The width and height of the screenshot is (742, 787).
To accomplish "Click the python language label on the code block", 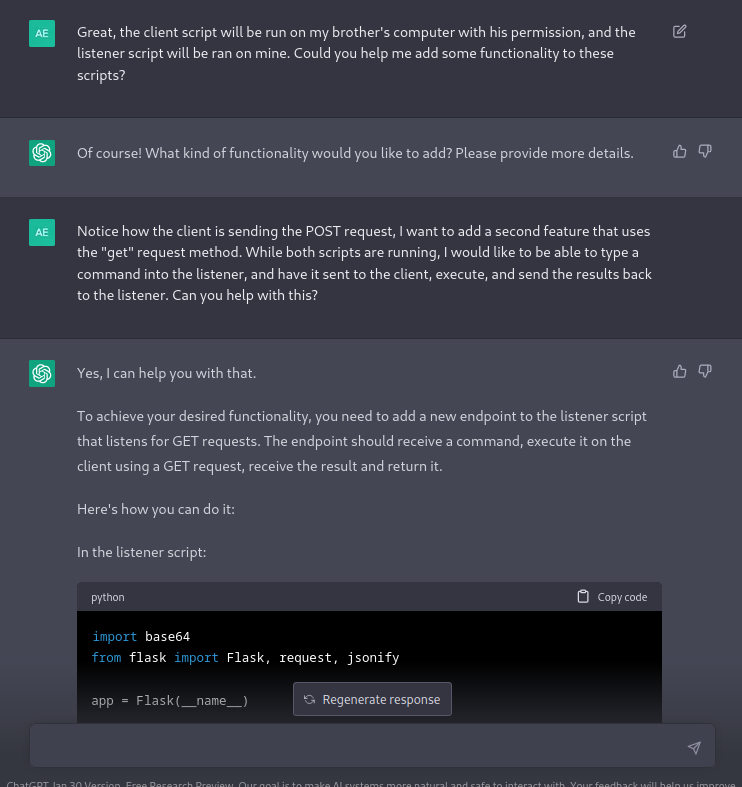I will click(108, 597).
